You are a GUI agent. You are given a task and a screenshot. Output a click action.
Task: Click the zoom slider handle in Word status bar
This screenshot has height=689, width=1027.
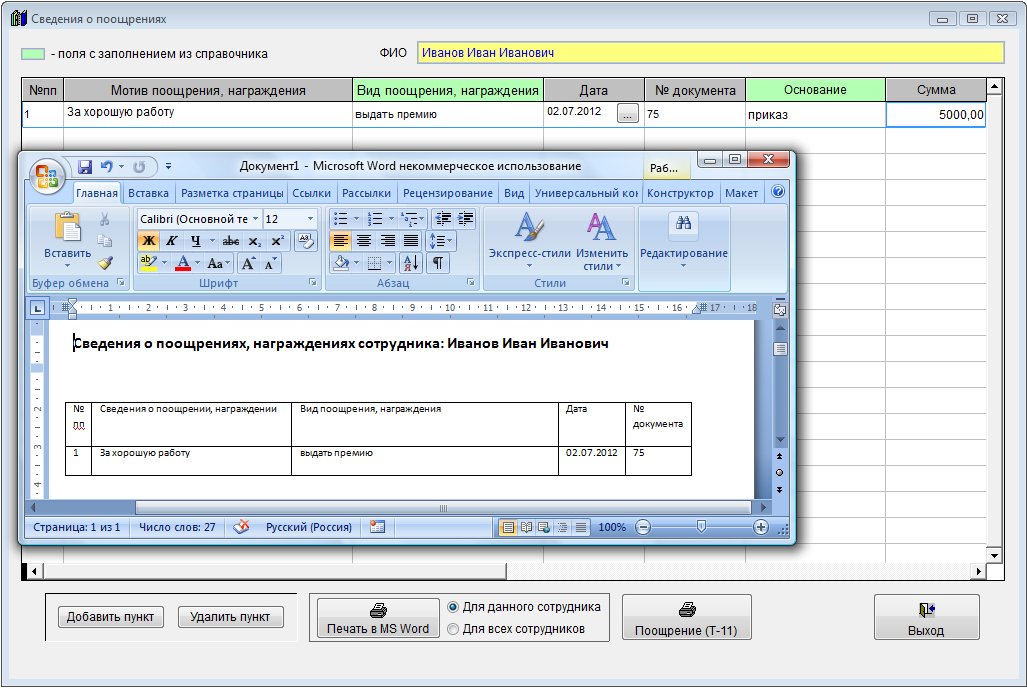click(701, 527)
